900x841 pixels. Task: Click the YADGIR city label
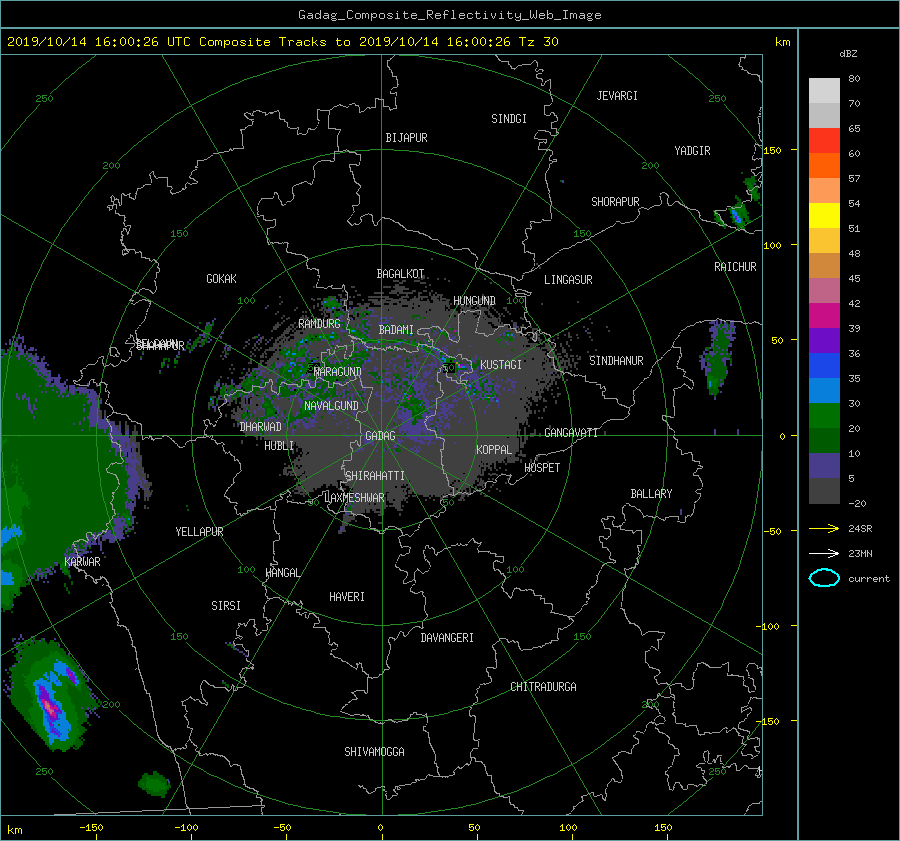pos(692,151)
